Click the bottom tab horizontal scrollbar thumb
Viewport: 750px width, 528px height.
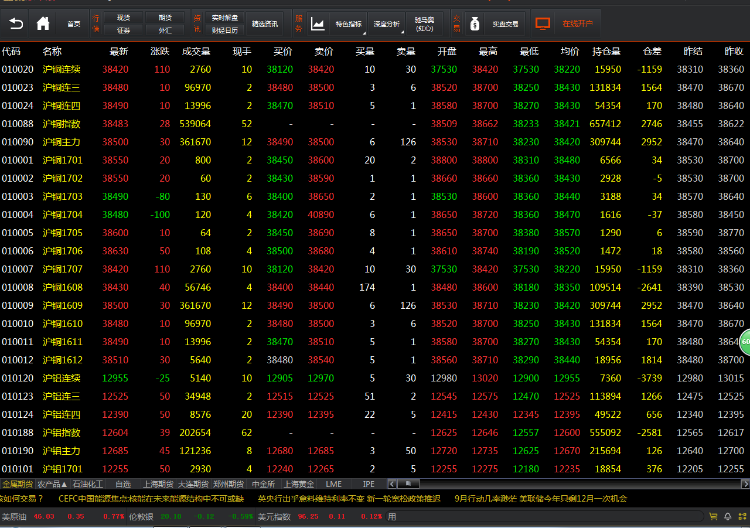click(x=408, y=484)
